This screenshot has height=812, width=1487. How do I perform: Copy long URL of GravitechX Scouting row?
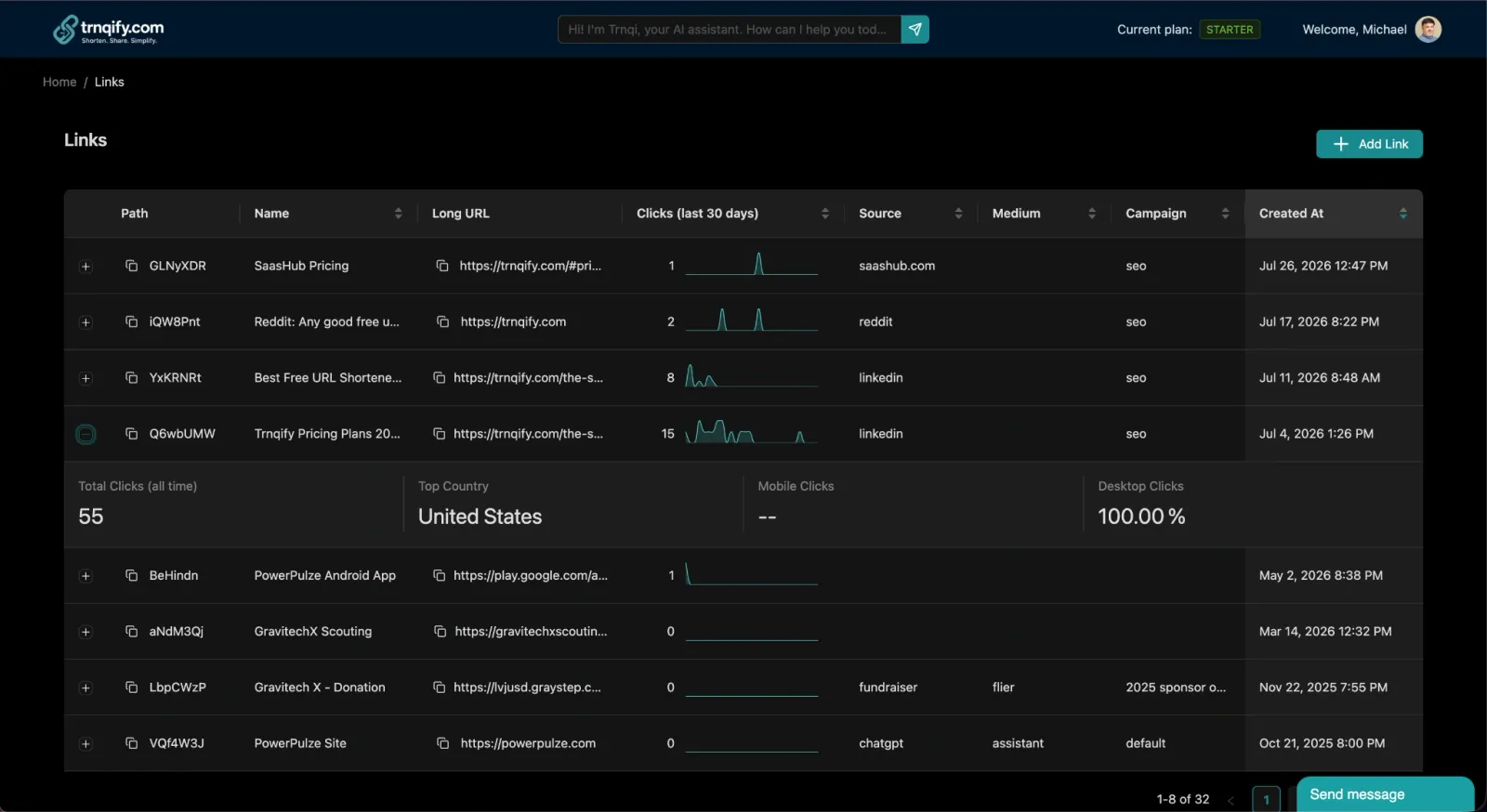coord(441,632)
